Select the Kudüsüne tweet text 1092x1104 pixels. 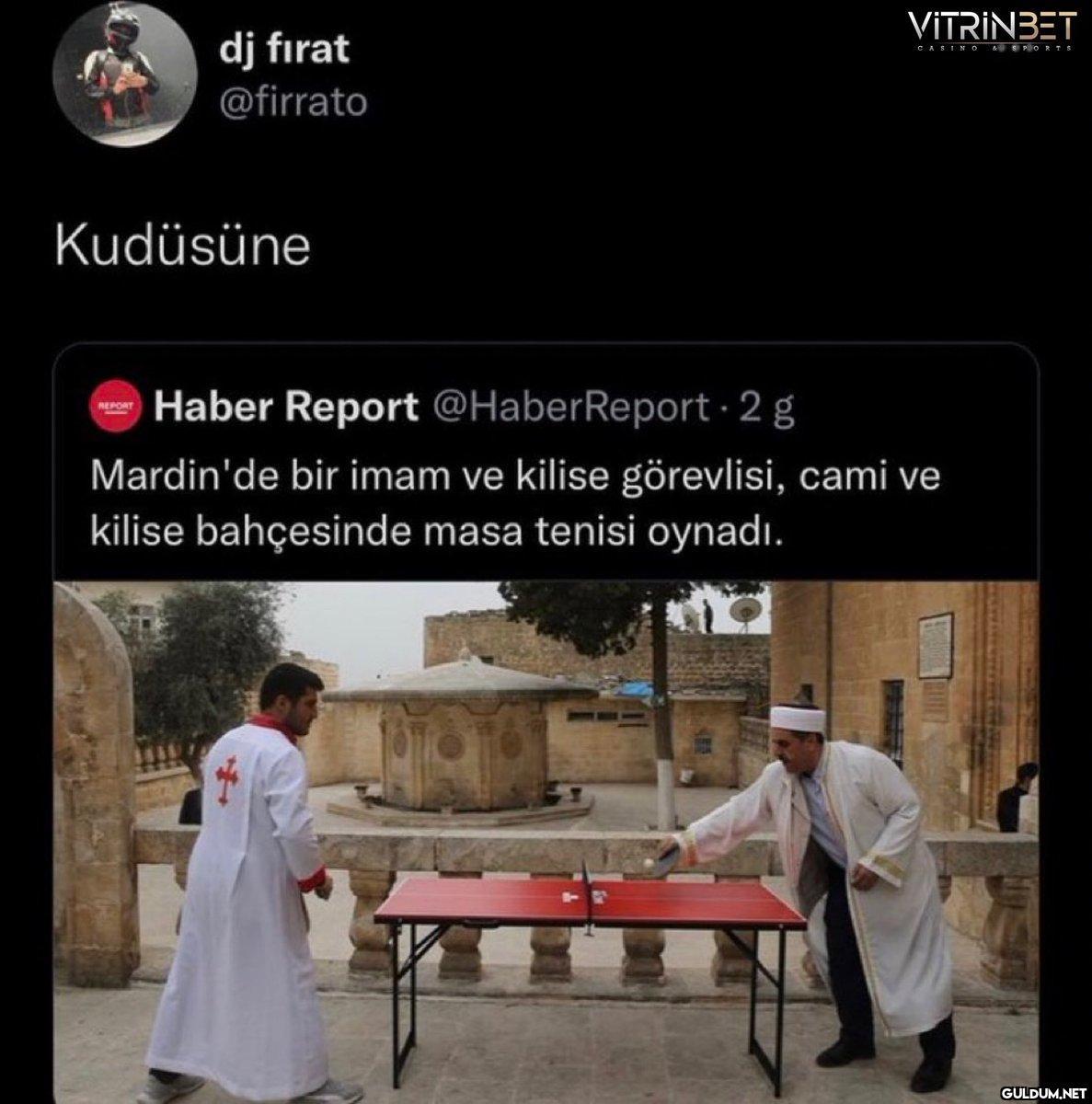click(x=183, y=246)
